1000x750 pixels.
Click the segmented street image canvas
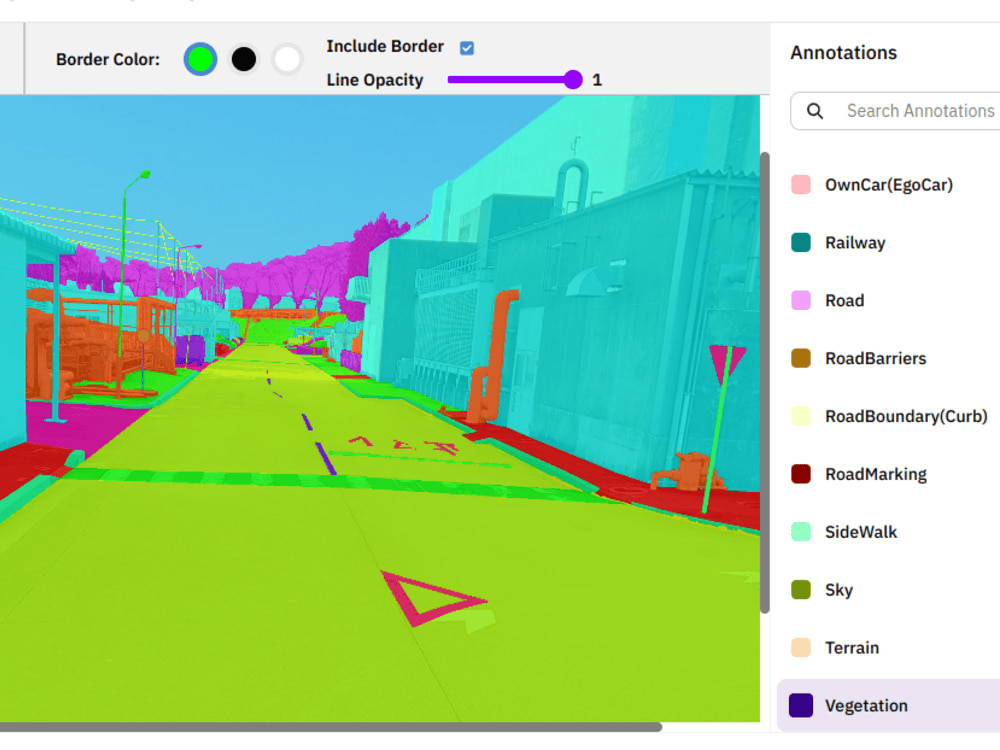pyautogui.click(x=379, y=409)
